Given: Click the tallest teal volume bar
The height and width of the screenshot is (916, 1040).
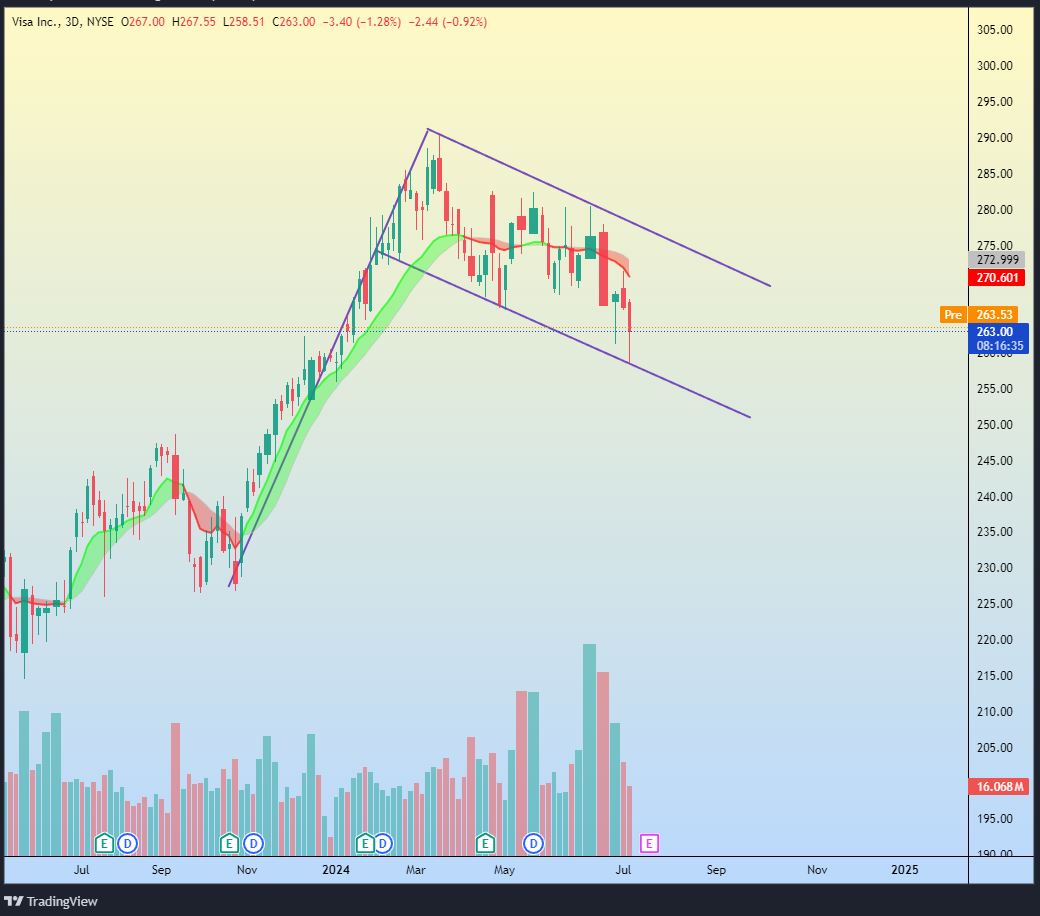Looking at the screenshot, I should pos(589,750).
